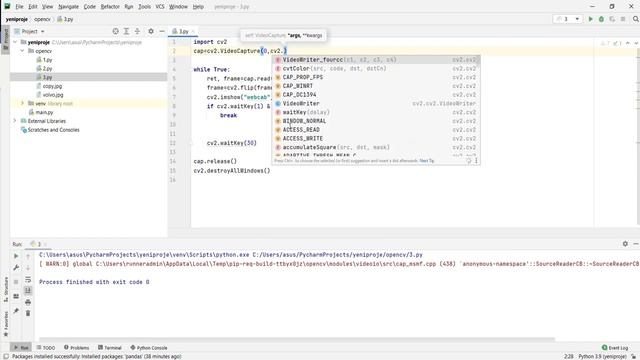Switch to Python Console tab
640x360 pixels.
tap(149, 347)
